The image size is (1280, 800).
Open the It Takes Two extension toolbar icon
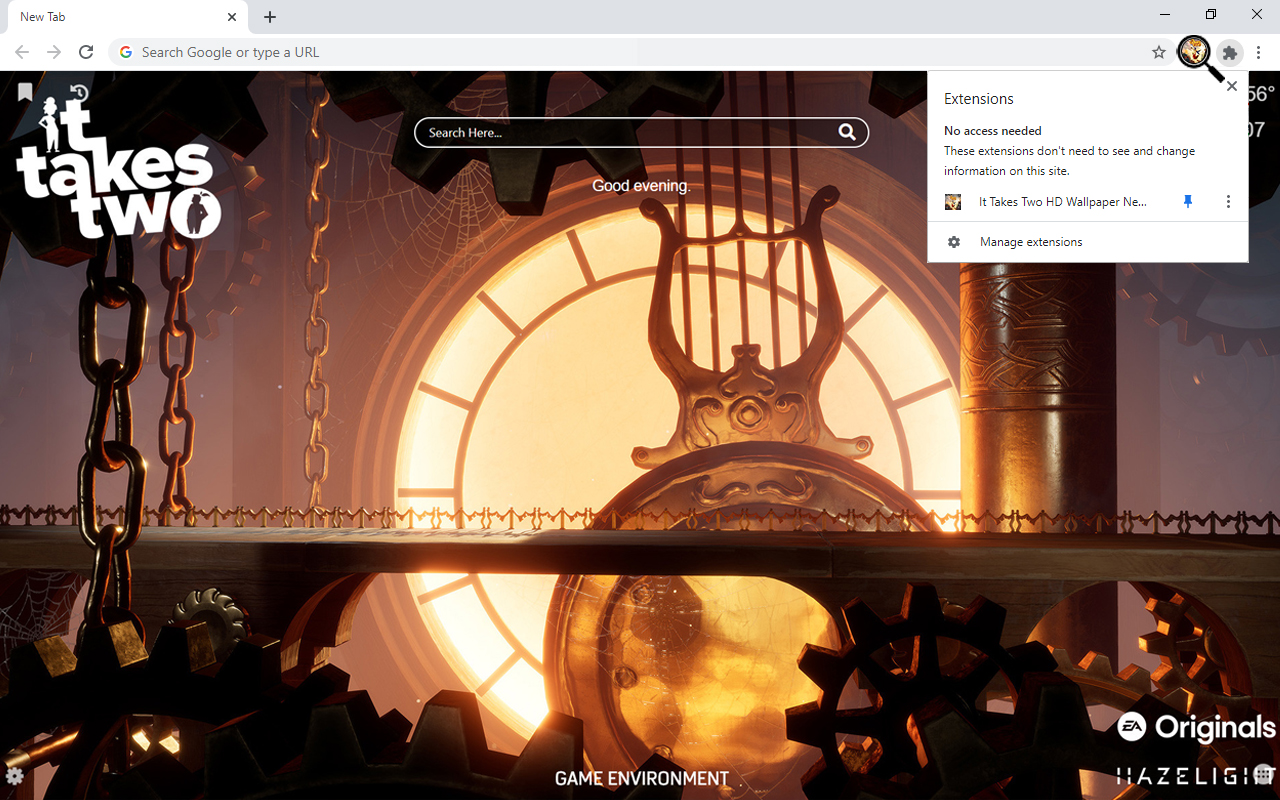click(x=1193, y=51)
